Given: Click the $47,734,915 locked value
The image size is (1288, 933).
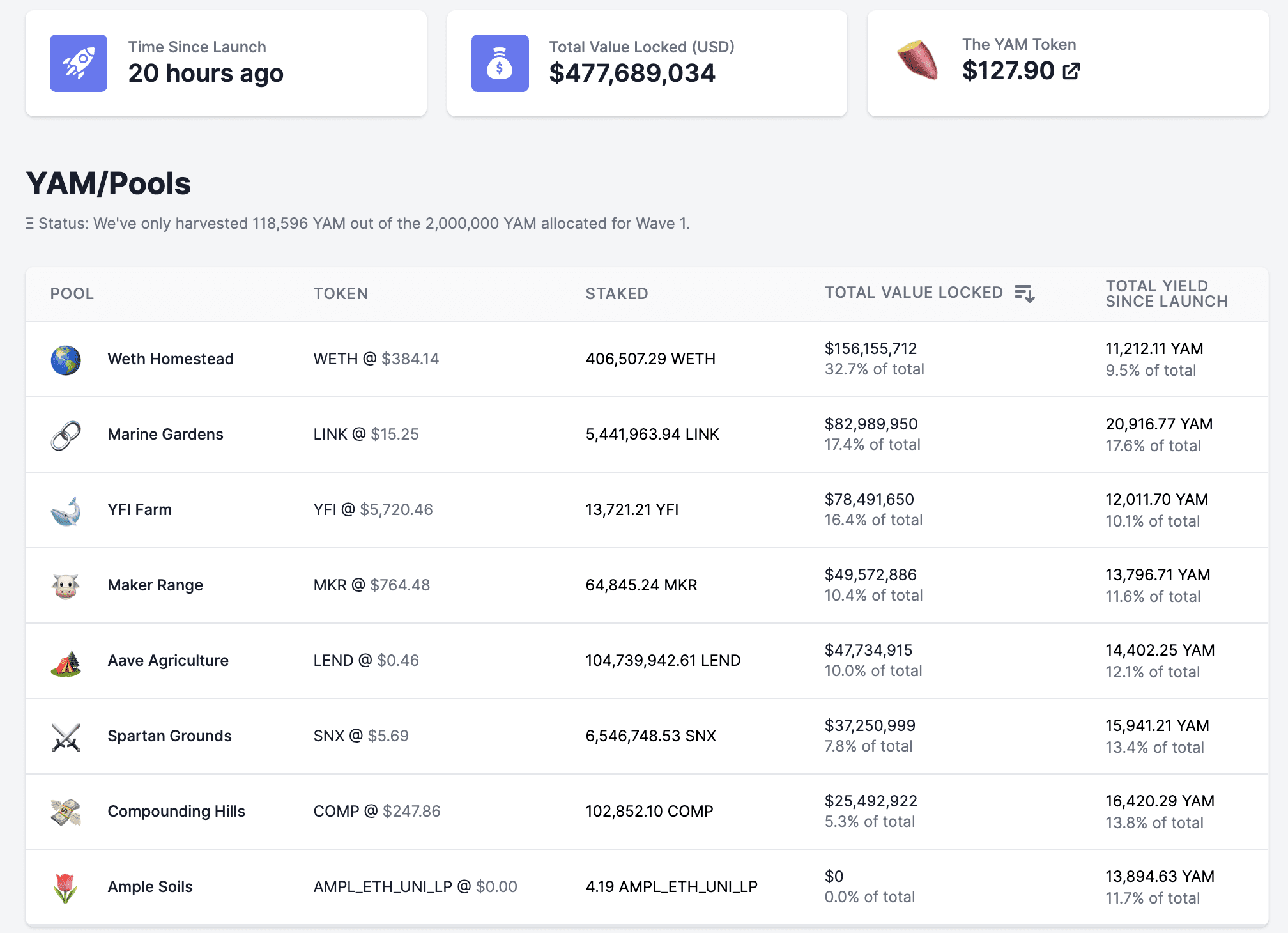Looking at the screenshot, I should [x=869, y=651].
